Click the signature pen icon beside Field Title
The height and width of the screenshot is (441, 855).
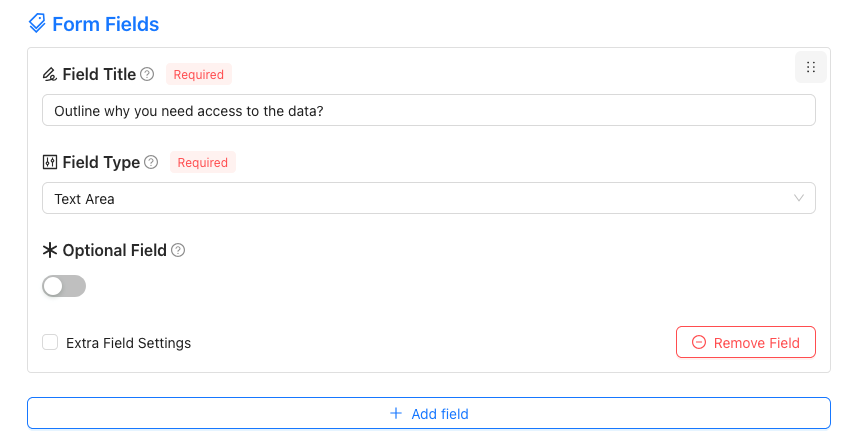tap(50, 74)
